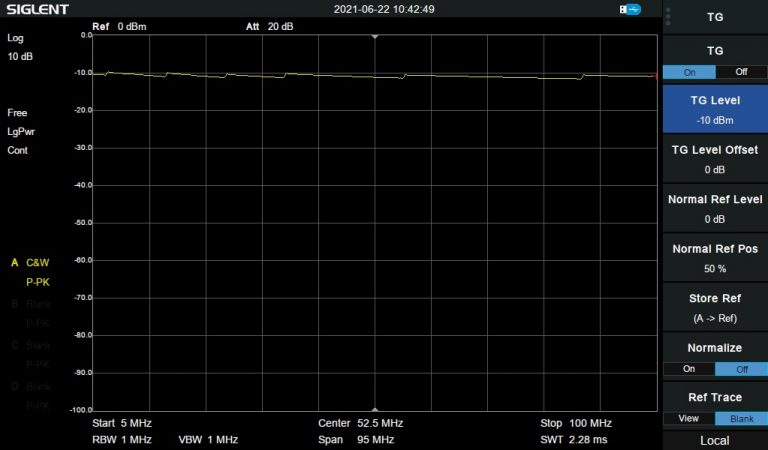The image size is (768, 450).
Task: Click the bottom center marker triangle on the grid
Action: point(375,409)
